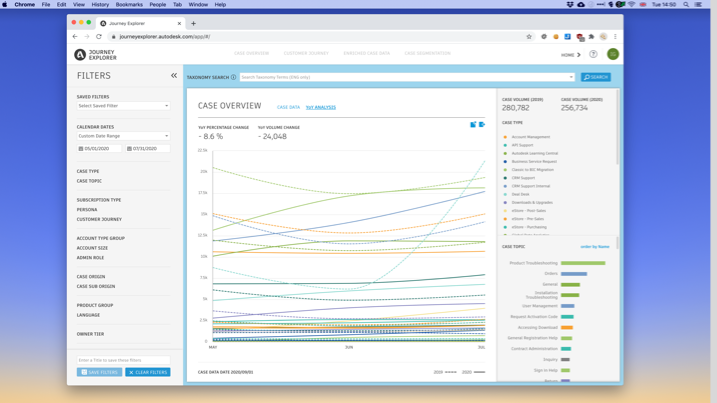Click the filter title input field
This screenshot has height=403, width=717.
click(123, 360)
